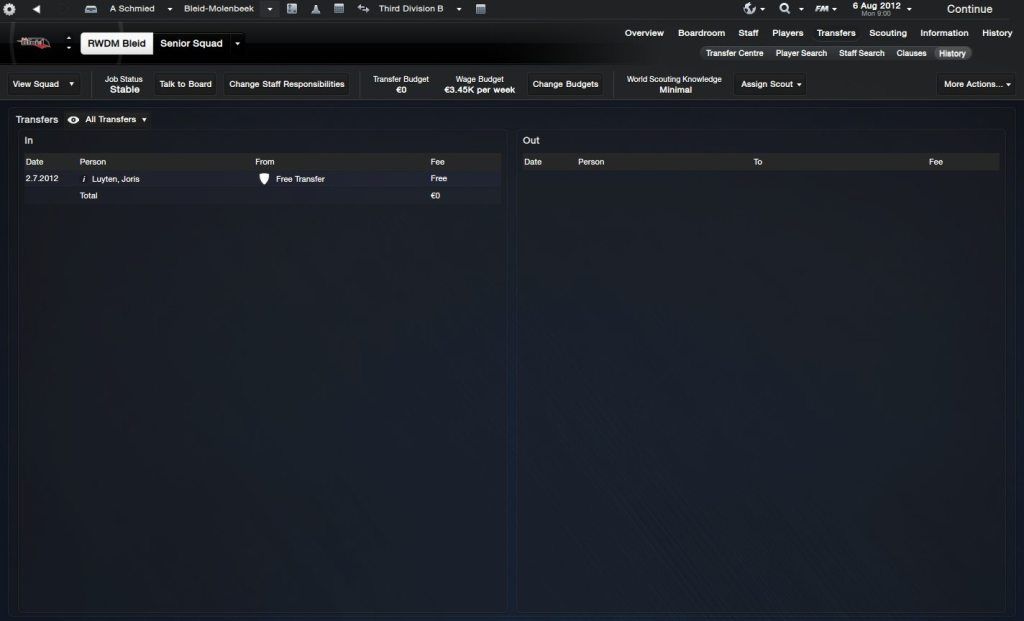The image size is (1024, 621).
Task: Click the Wage Budget €3.45K per week value
Action: (480, 90)
